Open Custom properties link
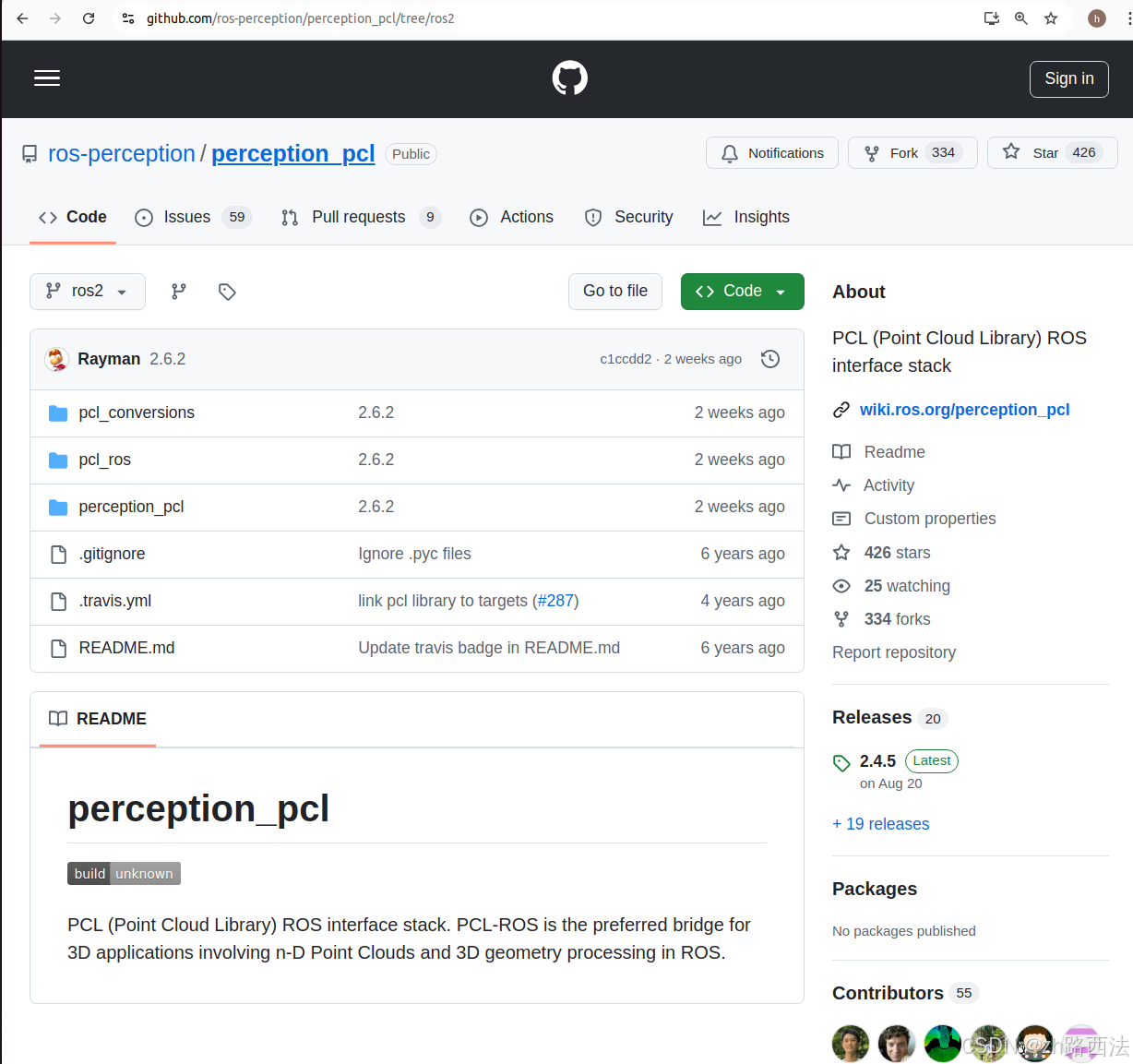This screenshot has height=1064, width=1133. [914, 519]
